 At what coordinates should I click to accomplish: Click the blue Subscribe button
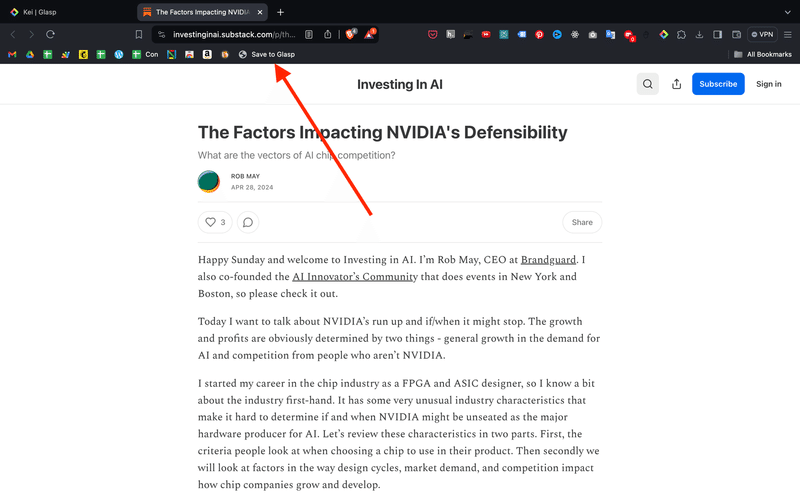(x=718, y=84)
